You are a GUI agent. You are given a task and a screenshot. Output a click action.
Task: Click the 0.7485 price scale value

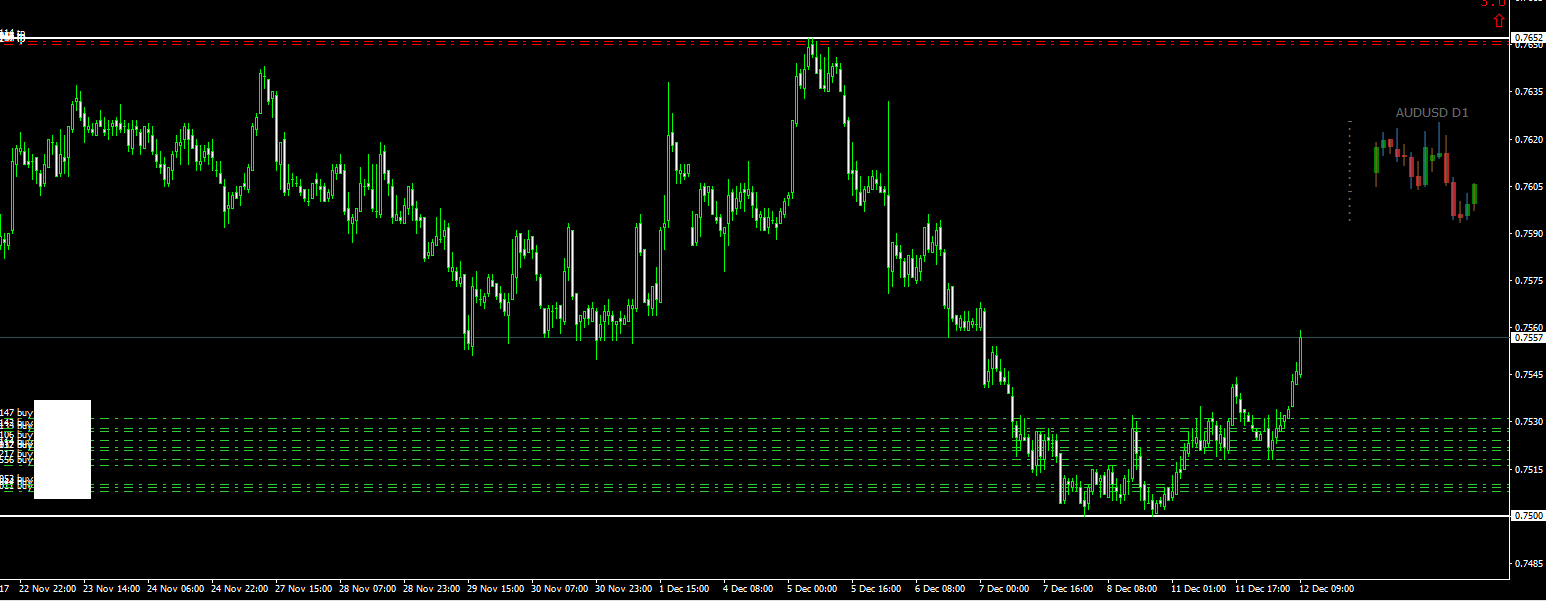pos(1528,563)
